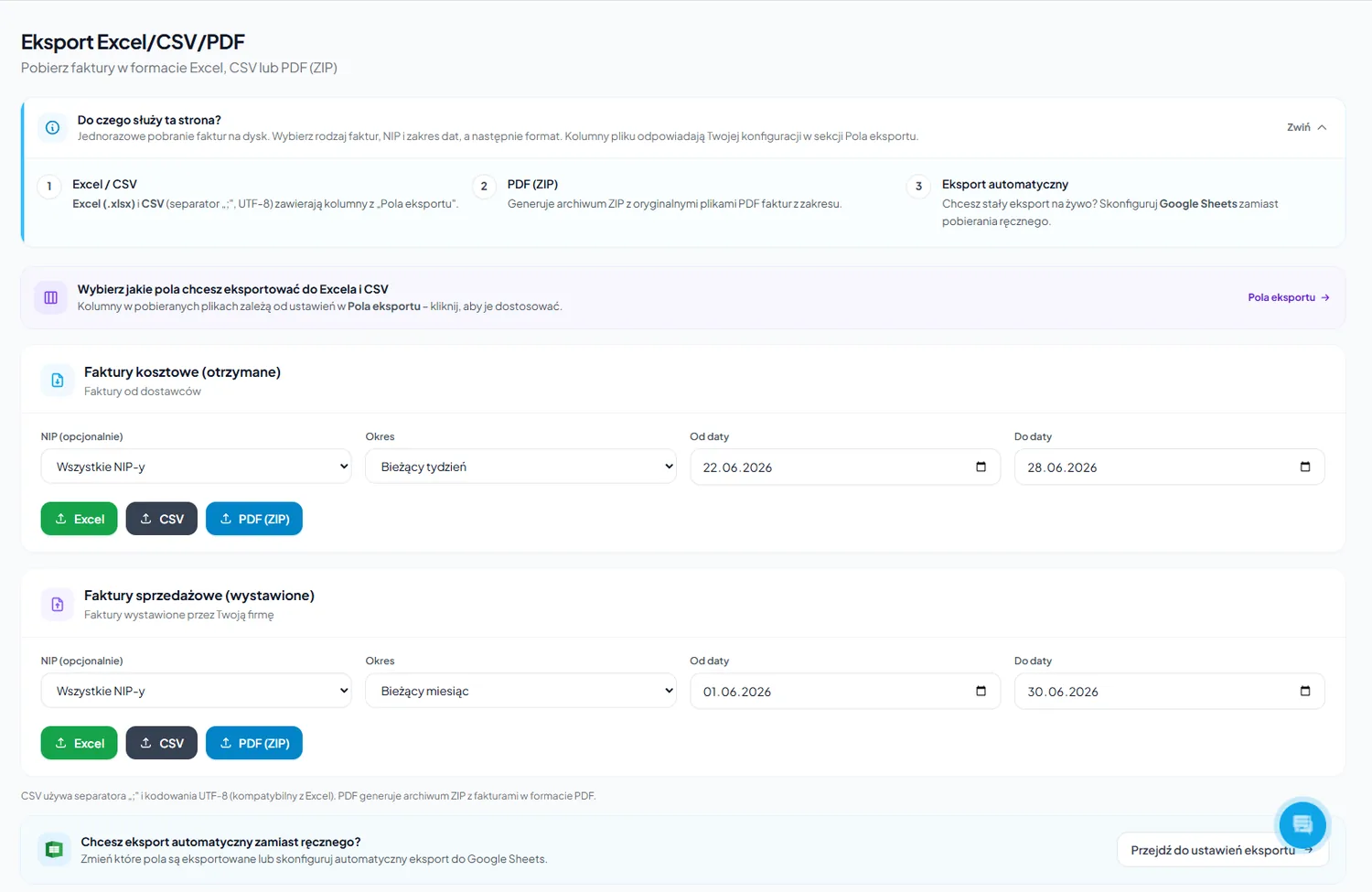Export sales invoices to CSV

tap(162, 743)
